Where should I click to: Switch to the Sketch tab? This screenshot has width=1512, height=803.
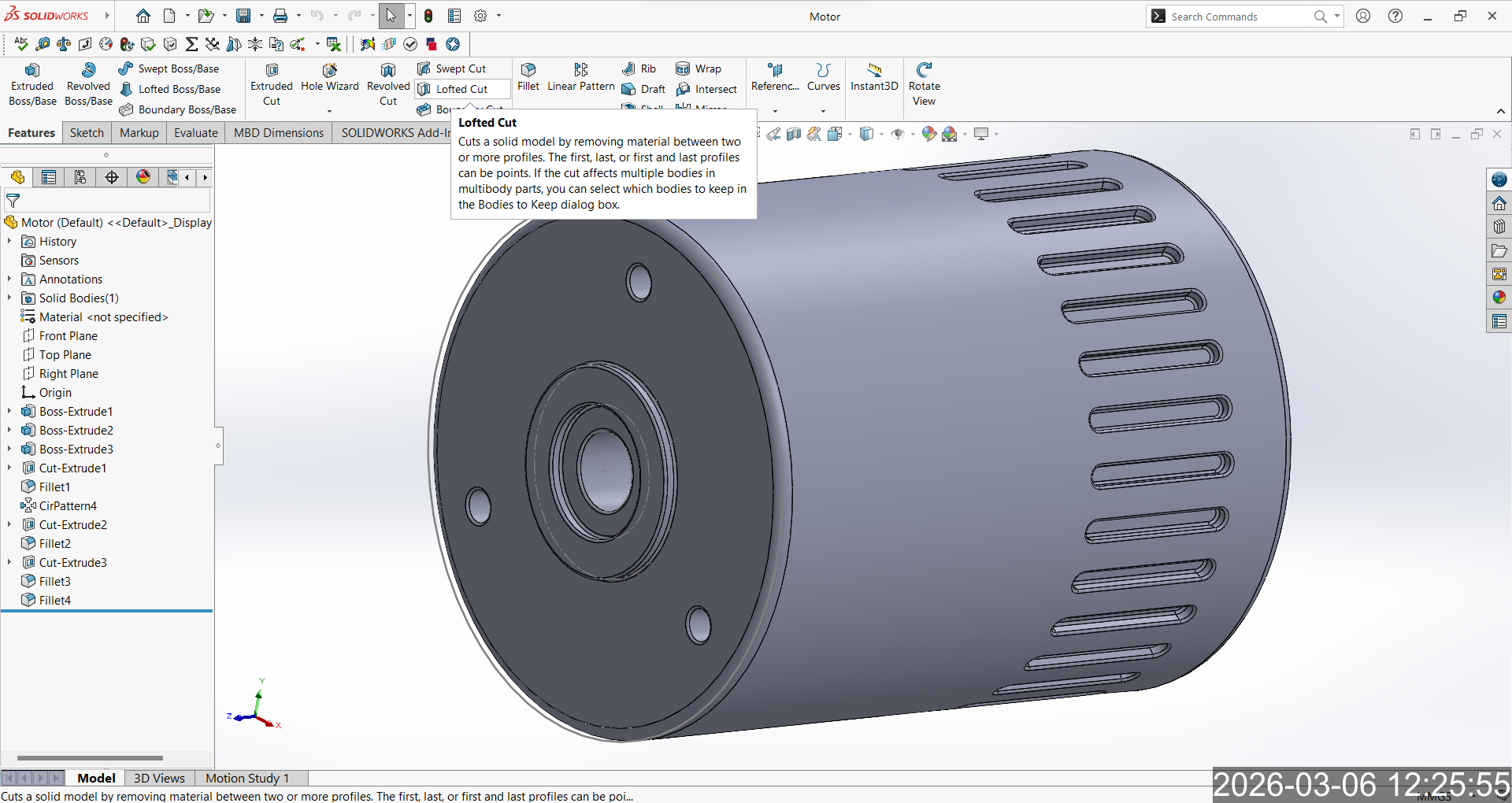(x=87, y=133)
